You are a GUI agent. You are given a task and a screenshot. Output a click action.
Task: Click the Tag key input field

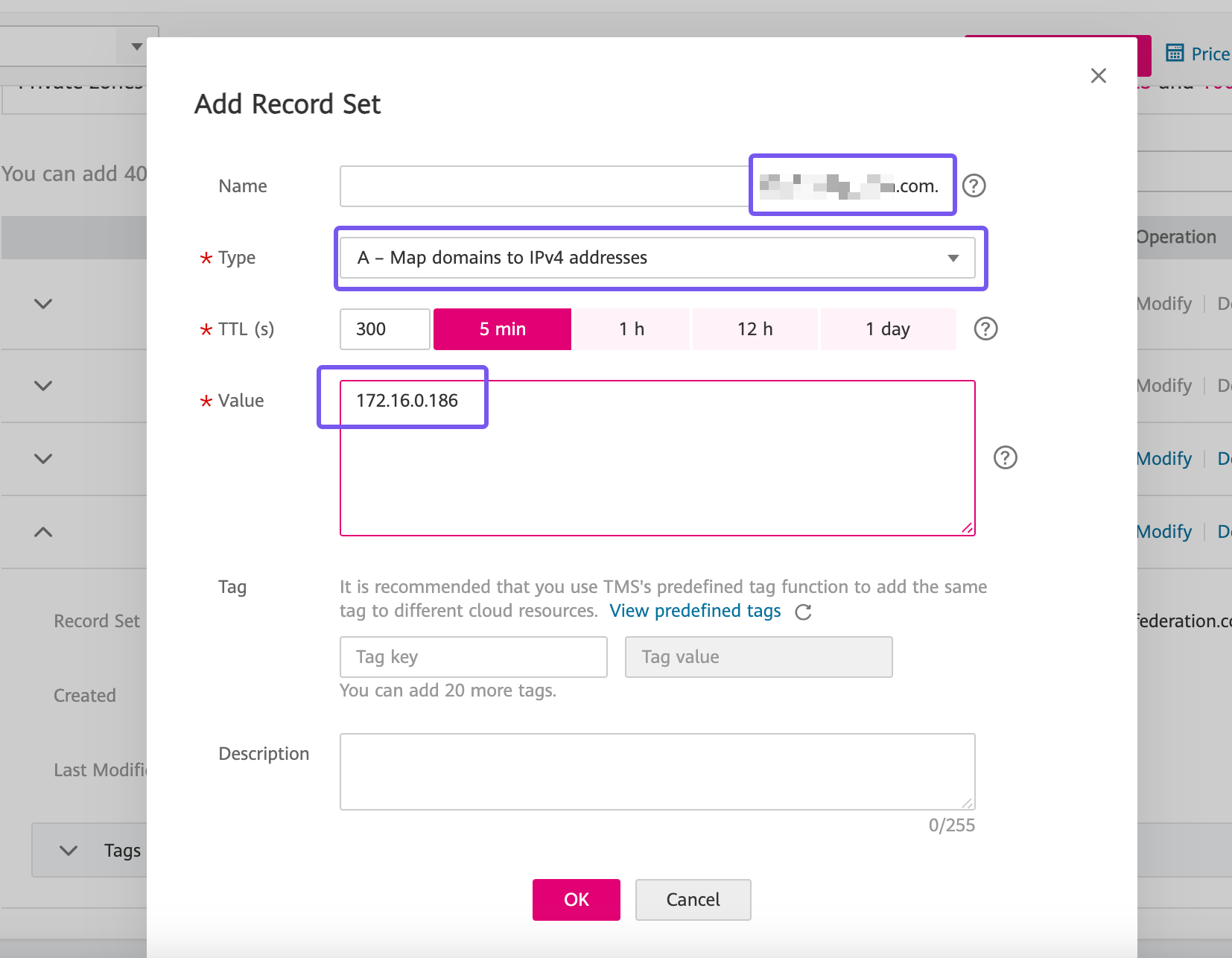(x=473, y=657)
